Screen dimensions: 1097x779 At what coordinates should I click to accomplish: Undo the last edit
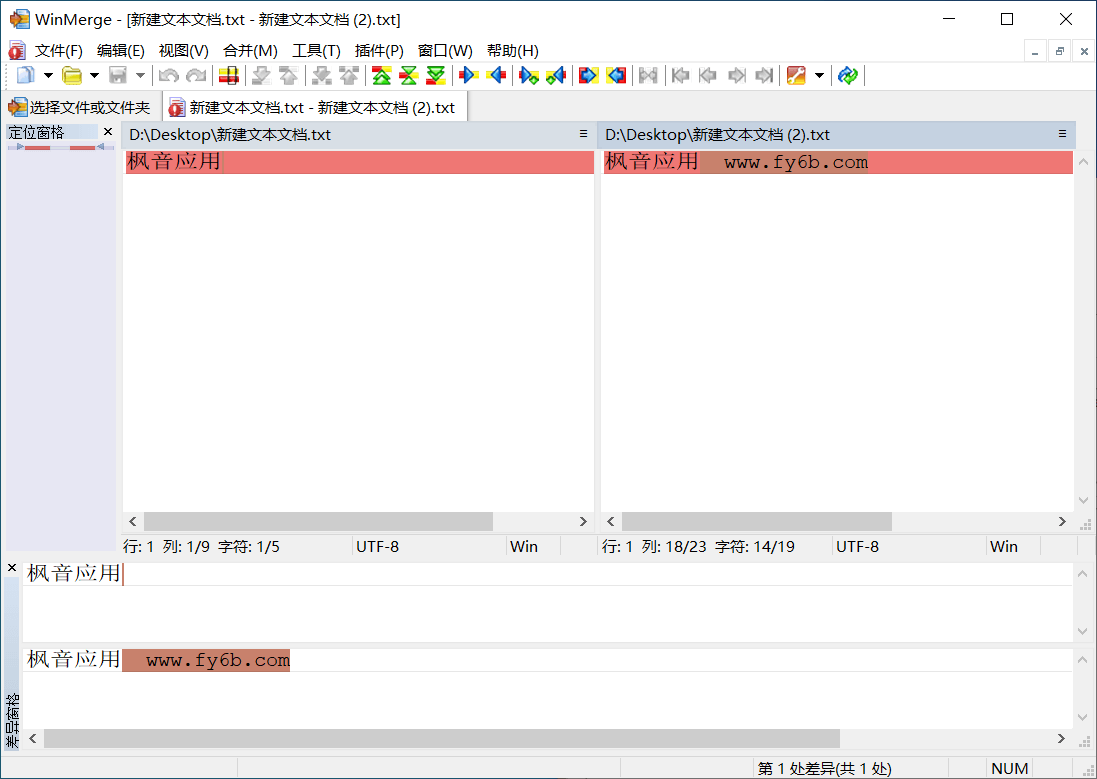pyautogui.click(x=169, y=75)
